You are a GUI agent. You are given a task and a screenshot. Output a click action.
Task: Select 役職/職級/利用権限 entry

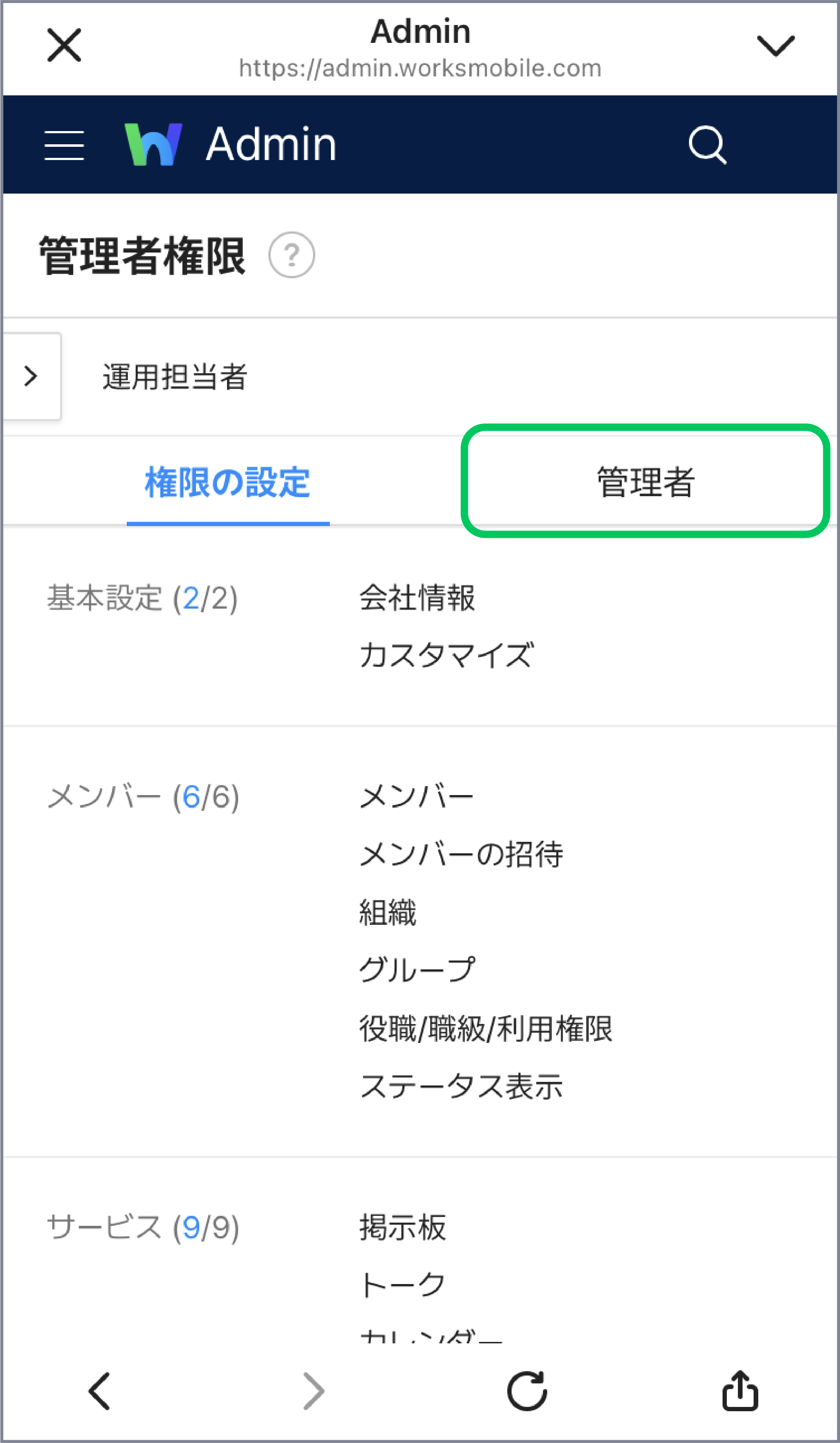[486, 1028]
